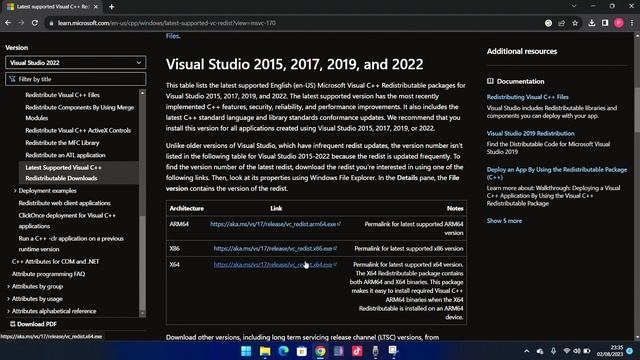Viewport: 640px width, 360px height.
Task: Close the Latest supported Visual C++ tab
Action: tap(96, 7)
